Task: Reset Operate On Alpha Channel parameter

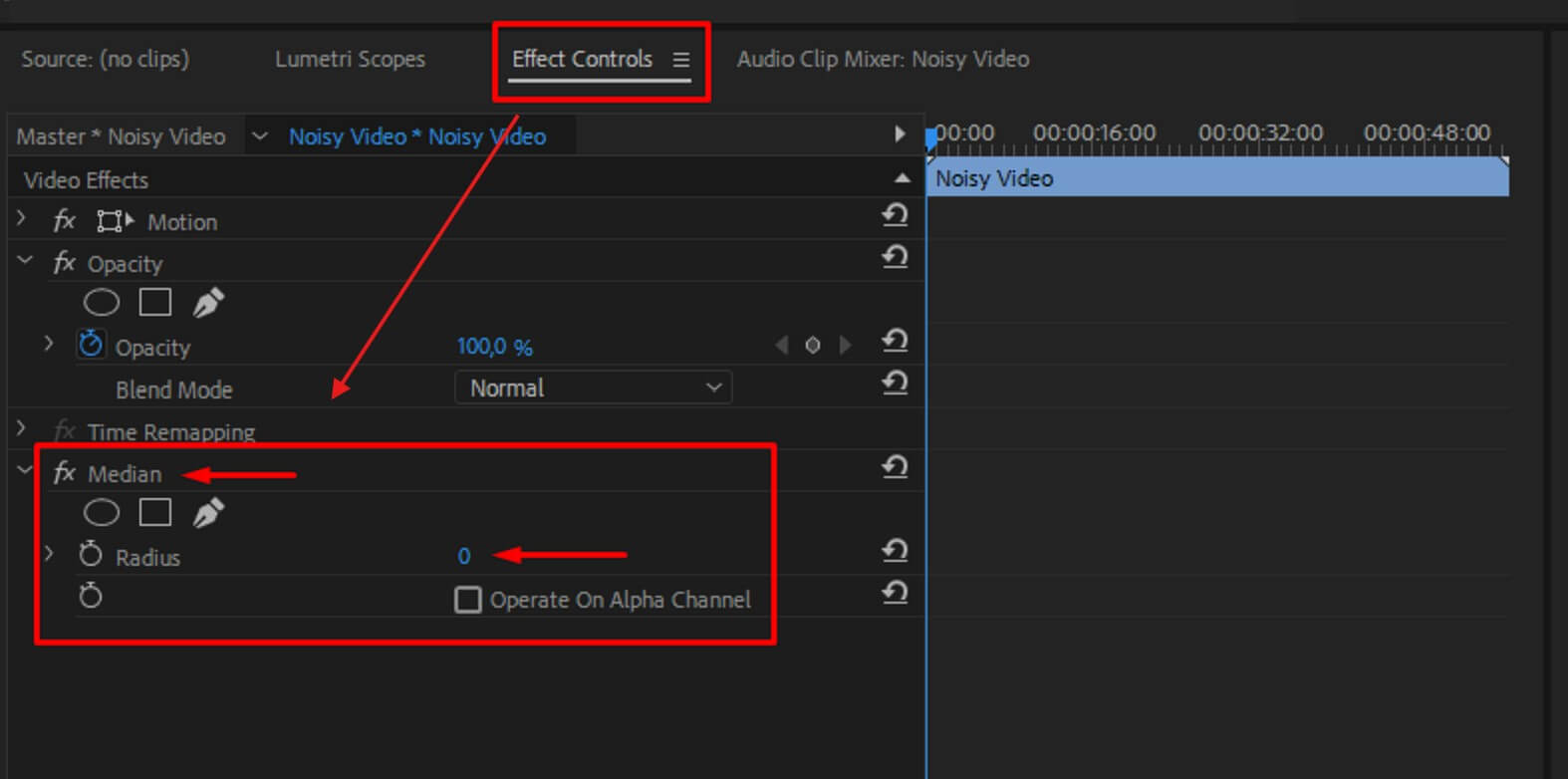Action: coord(895,593)
